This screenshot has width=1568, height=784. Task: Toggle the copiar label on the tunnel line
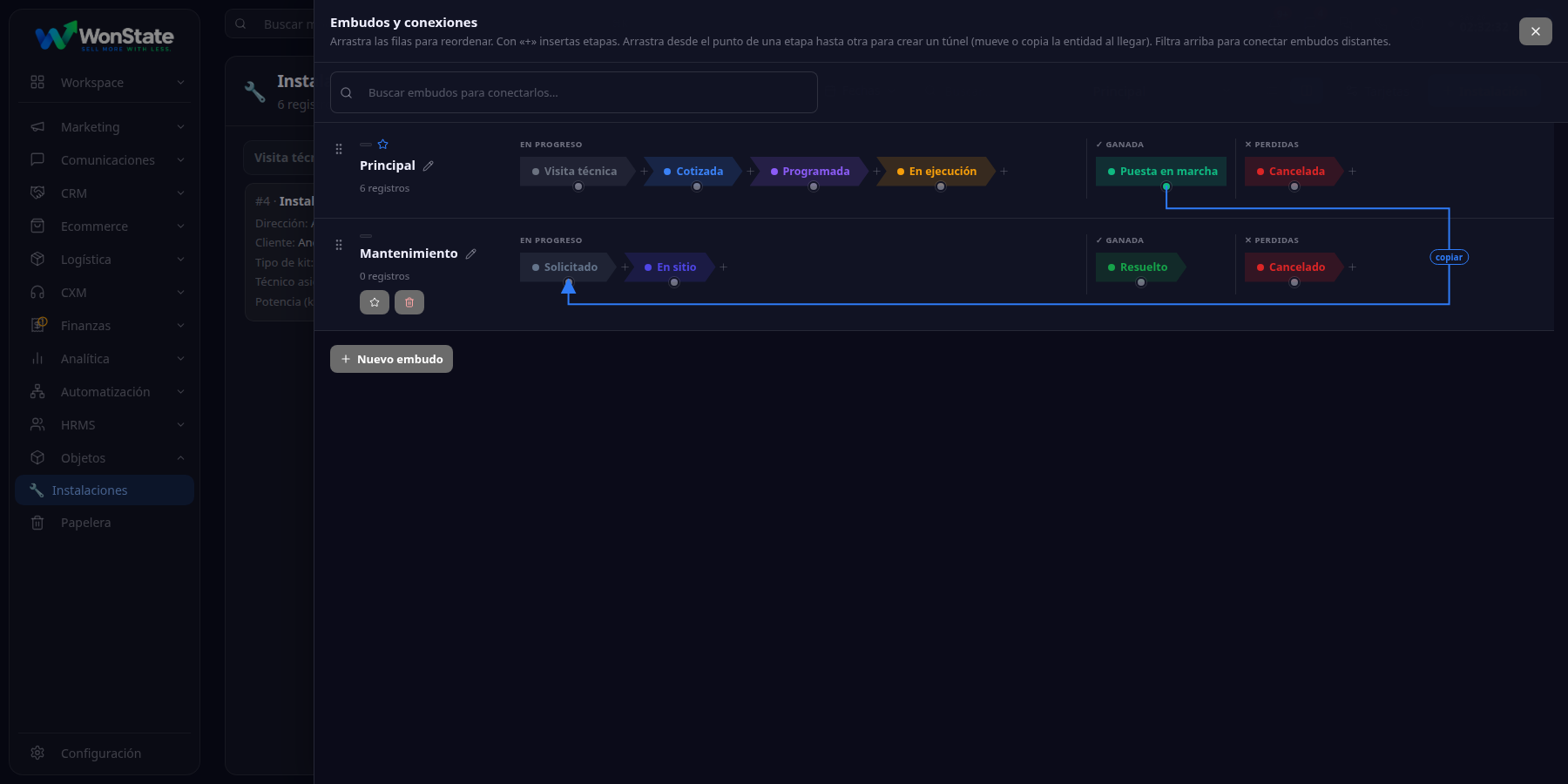pos(1449,257)
